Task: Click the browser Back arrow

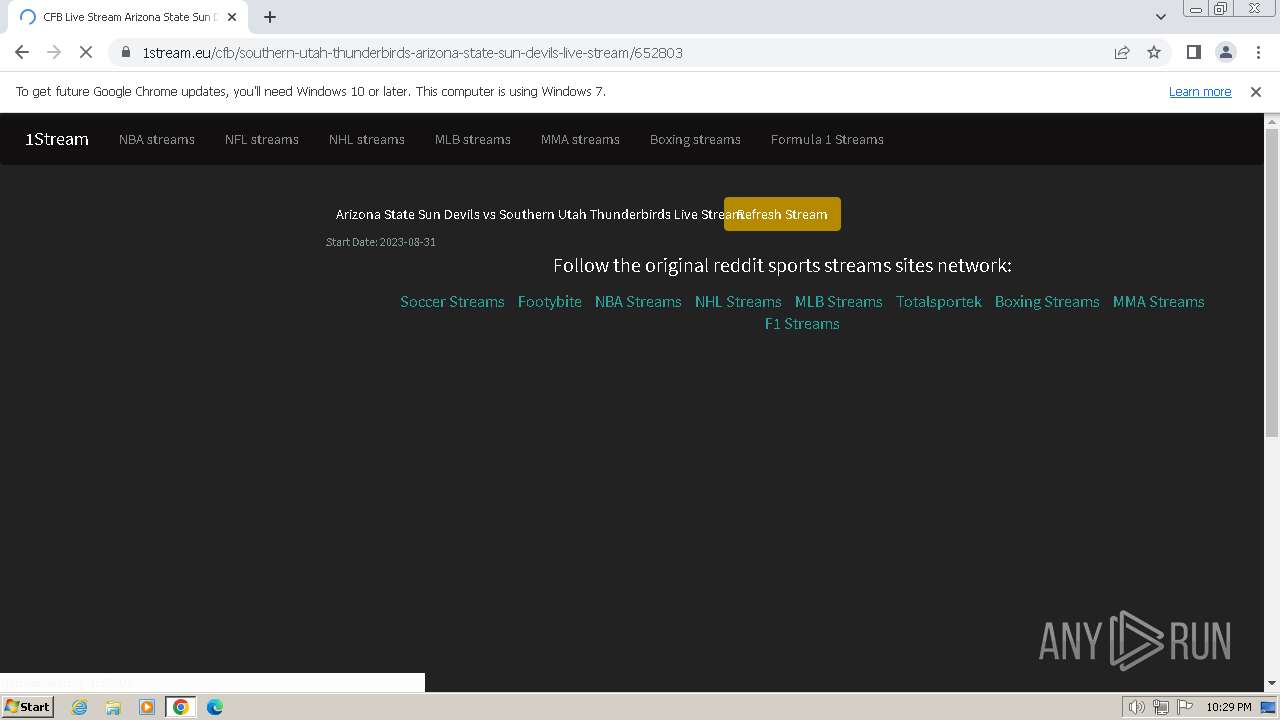Action: point(22,52)
